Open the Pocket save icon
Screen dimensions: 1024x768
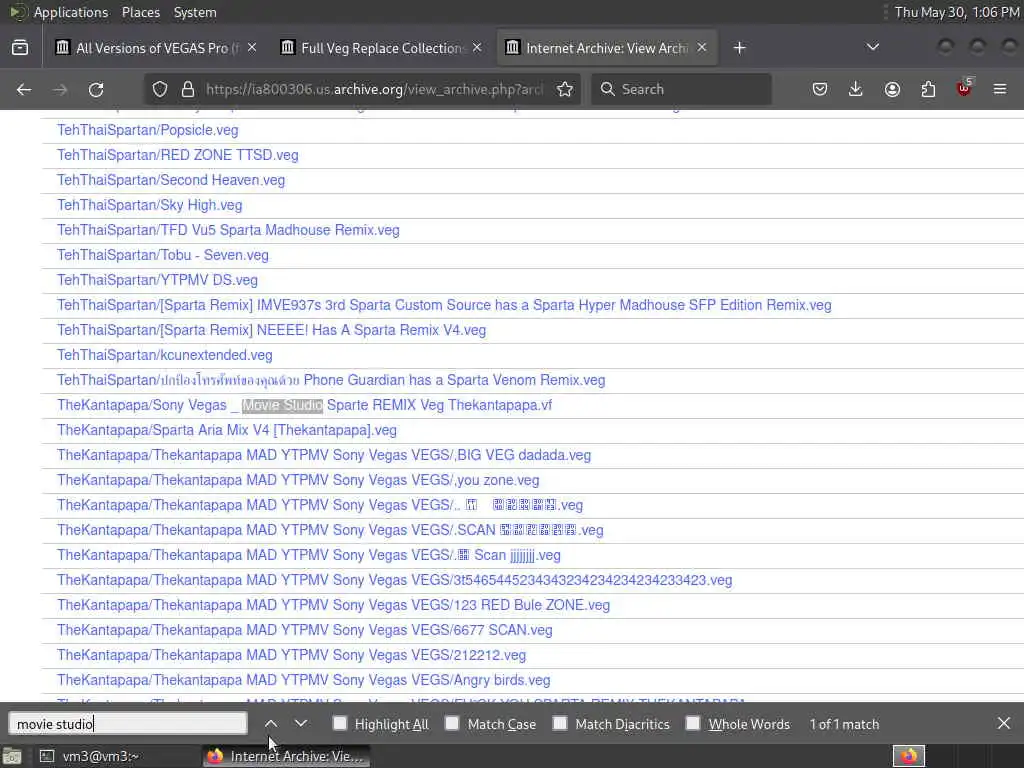pos(820,89)
